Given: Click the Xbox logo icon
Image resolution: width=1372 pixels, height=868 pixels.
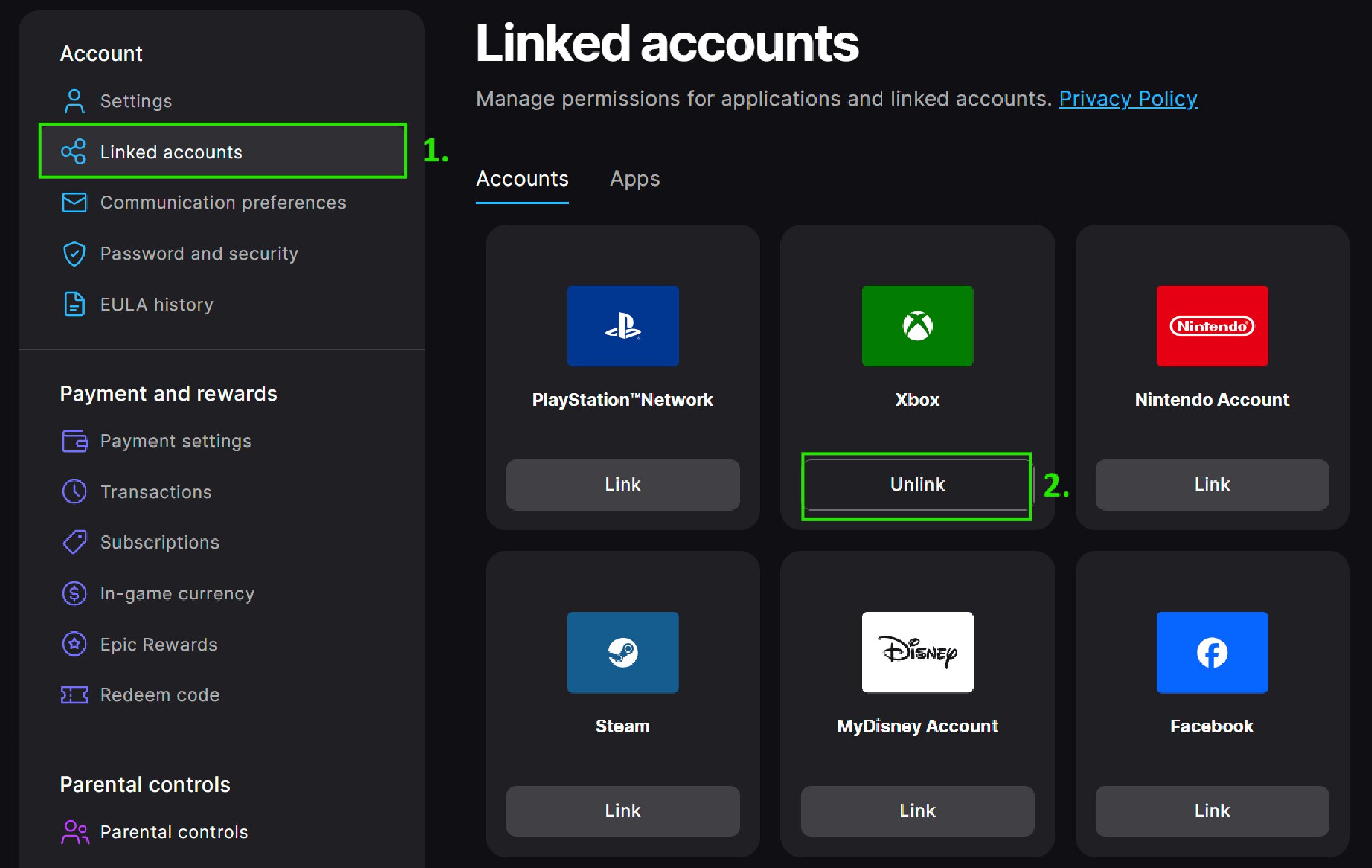Looking at the screenshot, I should pyautogui.click(x=917, y=326).
